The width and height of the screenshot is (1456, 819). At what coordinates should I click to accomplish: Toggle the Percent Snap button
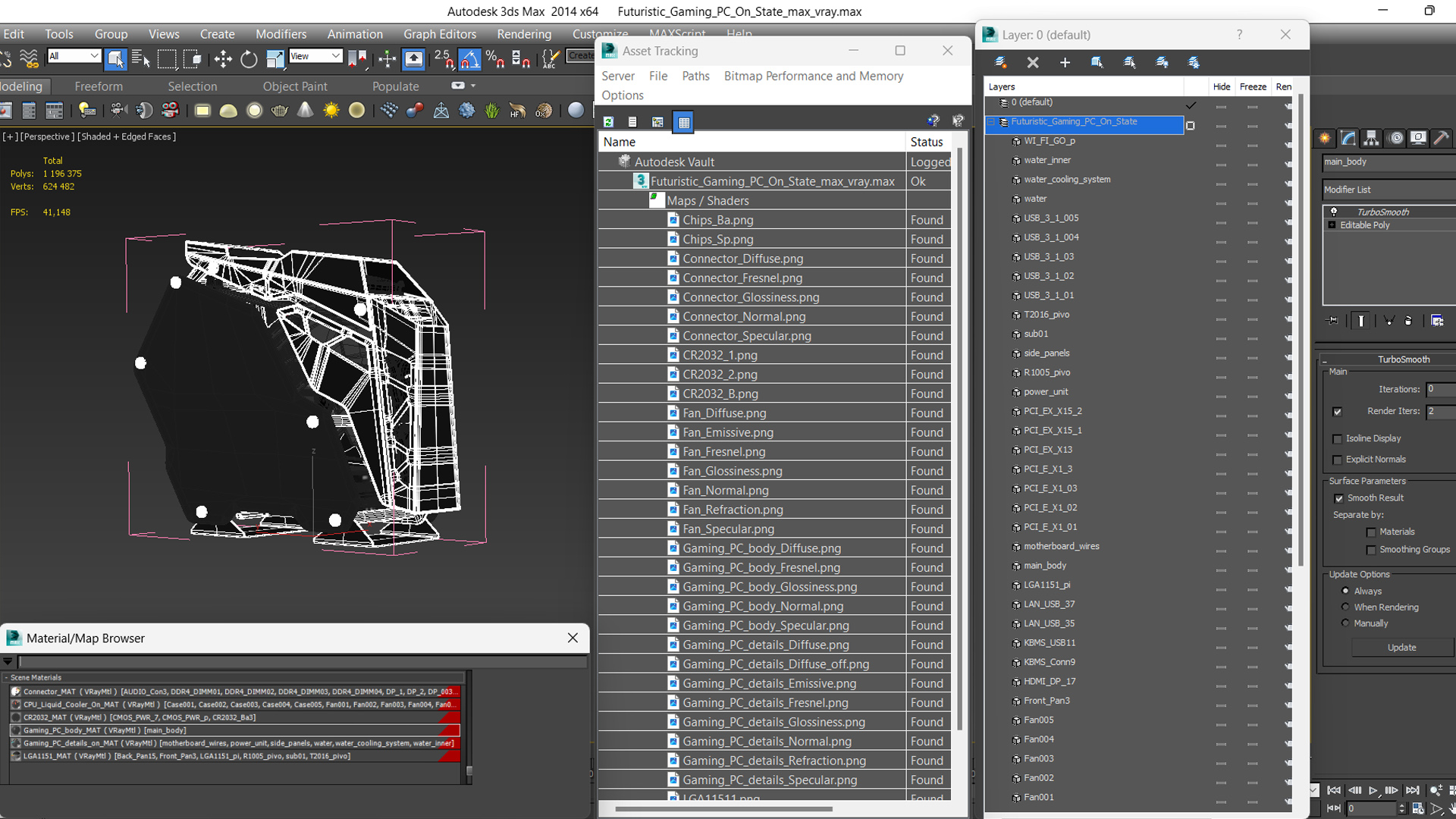(495, 58)
